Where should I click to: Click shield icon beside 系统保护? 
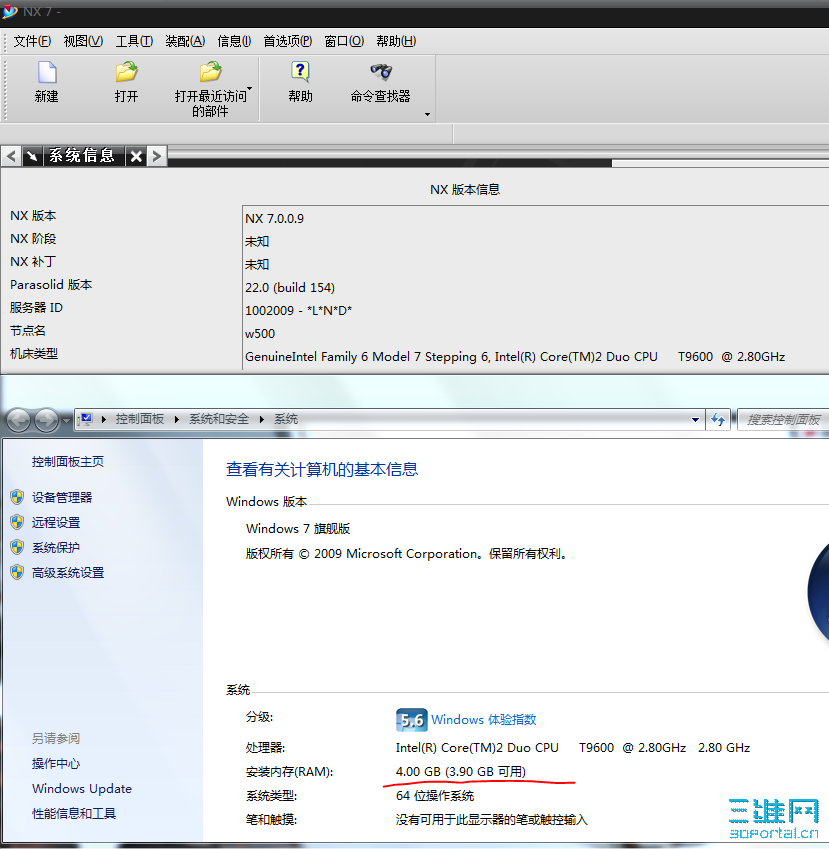(x=17, y=547)
